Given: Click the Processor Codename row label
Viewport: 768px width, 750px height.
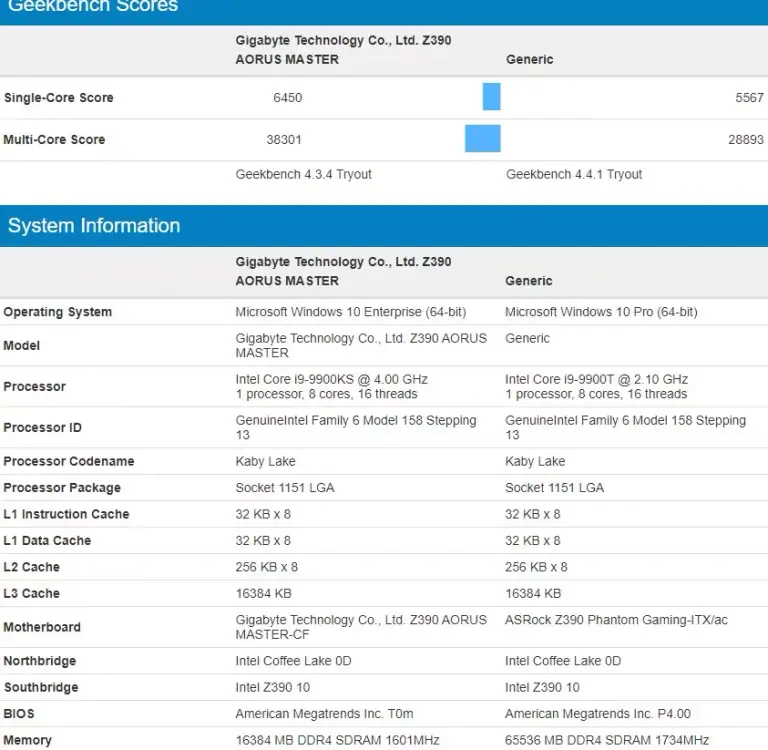Looking at the screenshot, I should (69, 461).
